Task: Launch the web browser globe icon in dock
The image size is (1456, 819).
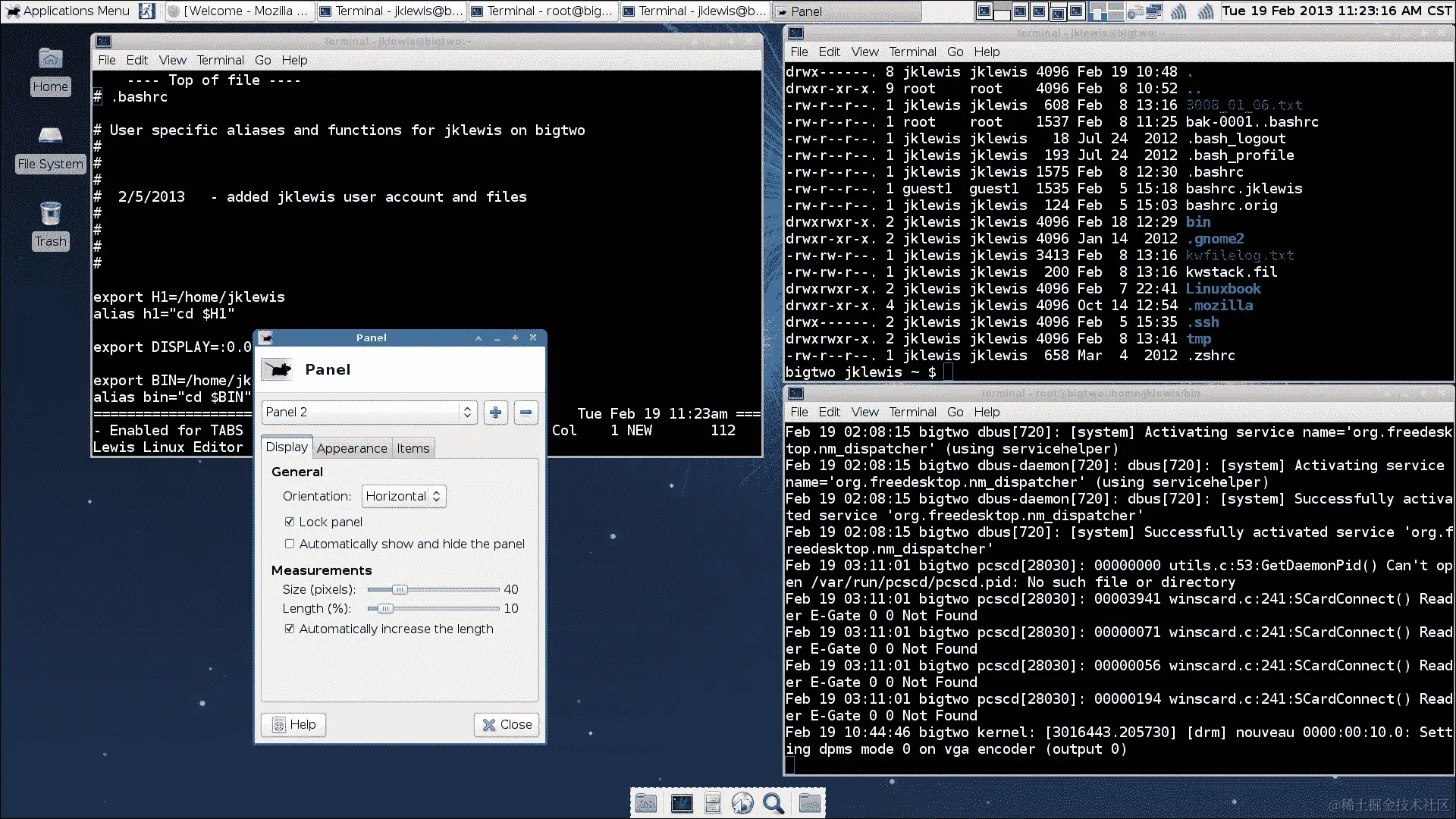Action: pyautogui.click(x=742, y=803)
